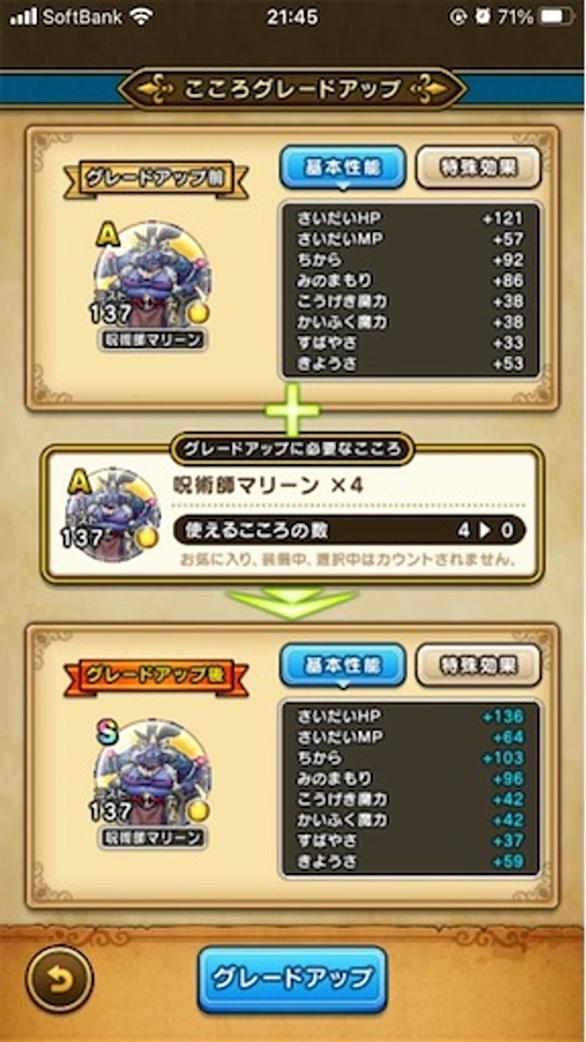Viewport: 586px width, 1042px height.
Task: Tap the rainbow S rank badge
Action: [107, 734]
